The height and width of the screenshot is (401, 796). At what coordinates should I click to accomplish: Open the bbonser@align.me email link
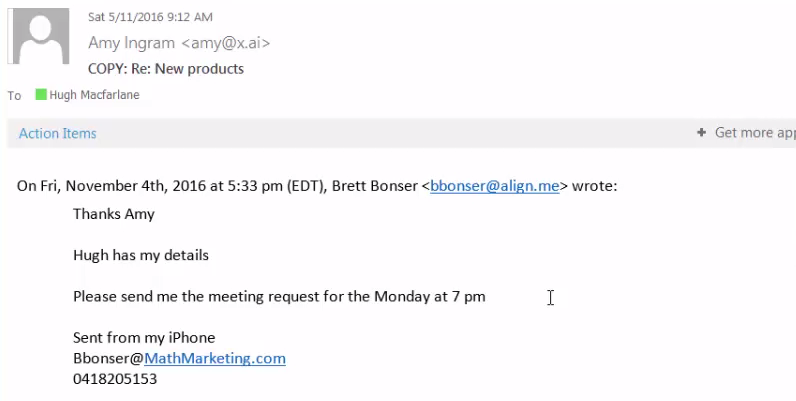[x=494, y=185]
